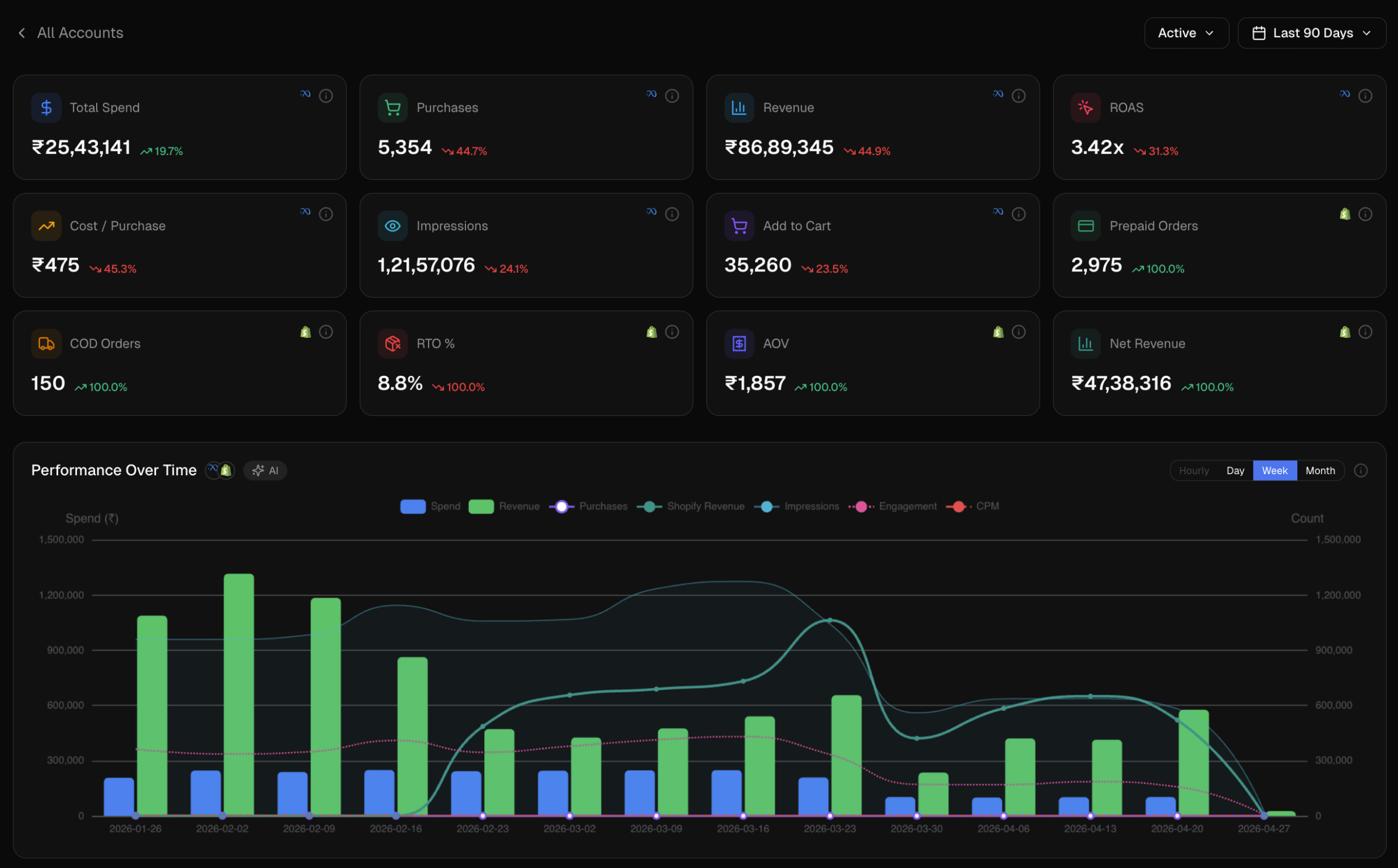Click the Meta icon on Total Spend card
Image resolution: width=1398 pixels, height=868 pixels.
[305, 95]
